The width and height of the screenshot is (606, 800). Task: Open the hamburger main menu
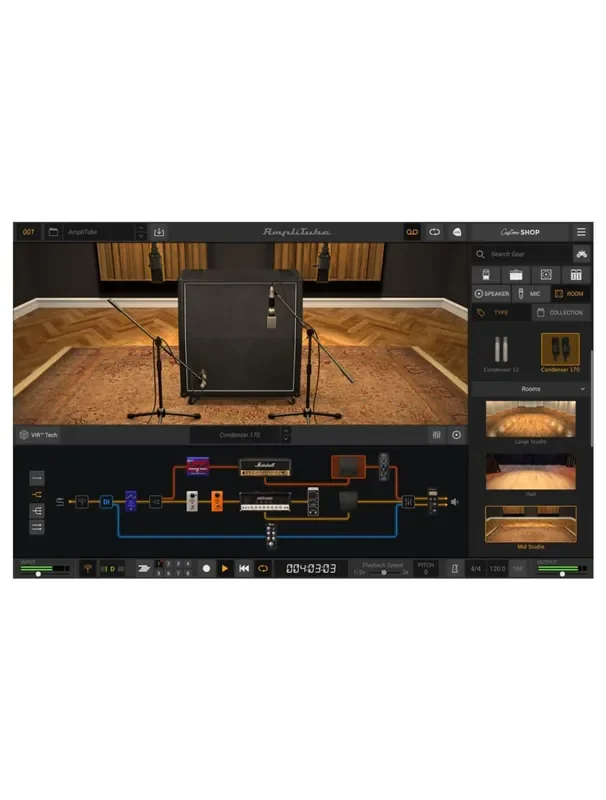tap(581, 232)
